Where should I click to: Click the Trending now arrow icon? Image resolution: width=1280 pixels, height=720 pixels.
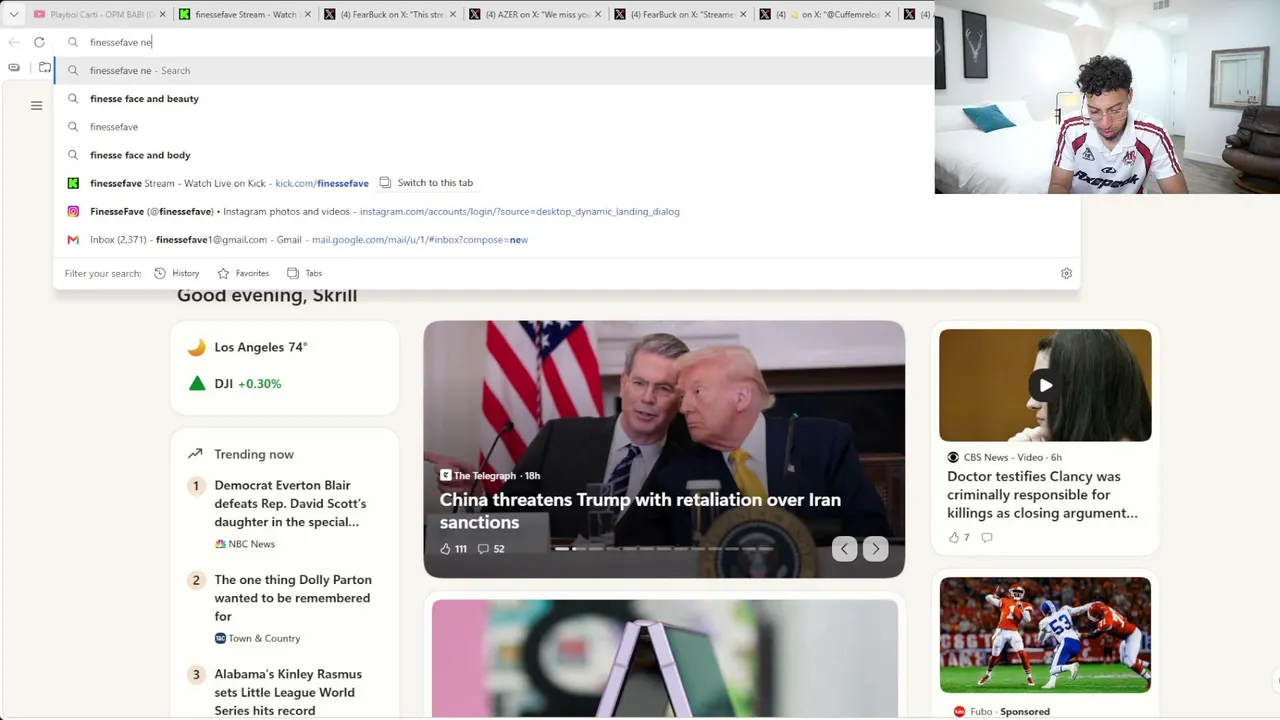[195, 454]
